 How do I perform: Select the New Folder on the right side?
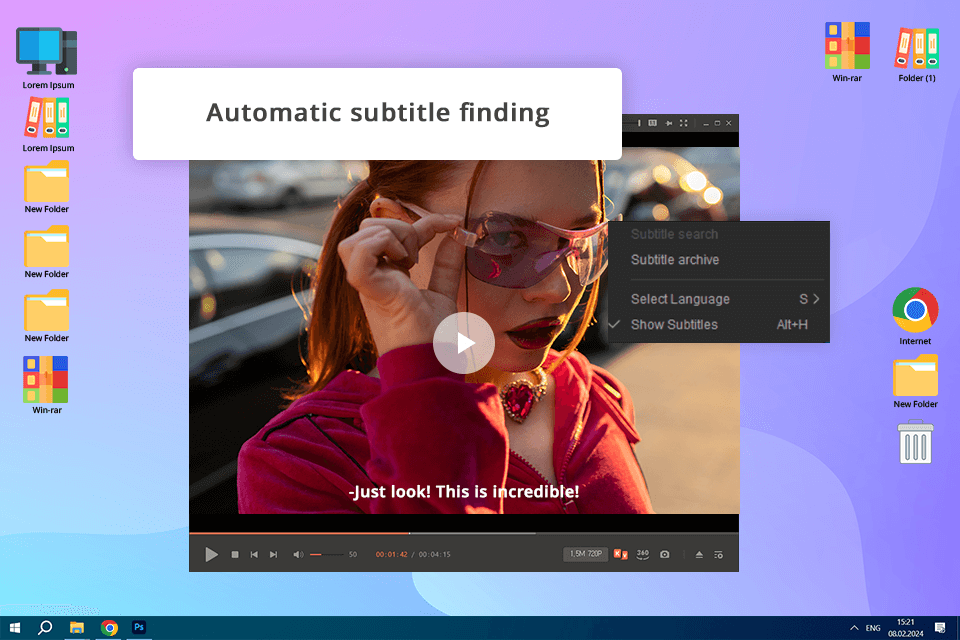(x=915, y=382)
